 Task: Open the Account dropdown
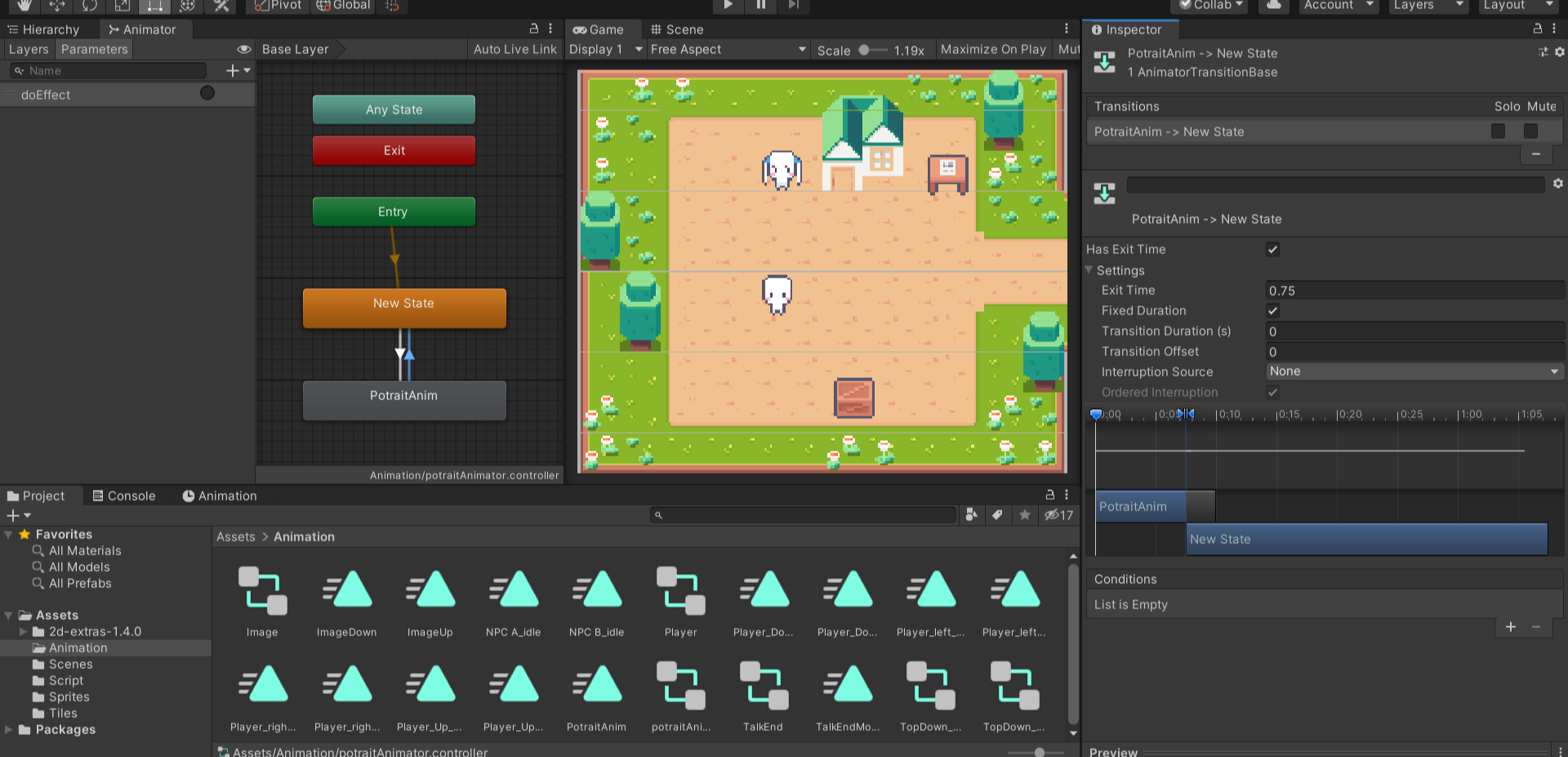pos(1337,5)
